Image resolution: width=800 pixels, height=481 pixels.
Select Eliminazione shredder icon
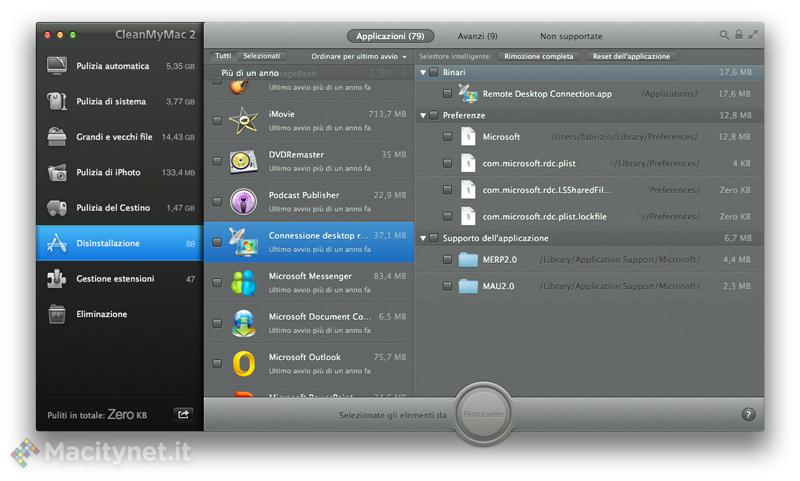pyautogui.click(x=57, y=314)
